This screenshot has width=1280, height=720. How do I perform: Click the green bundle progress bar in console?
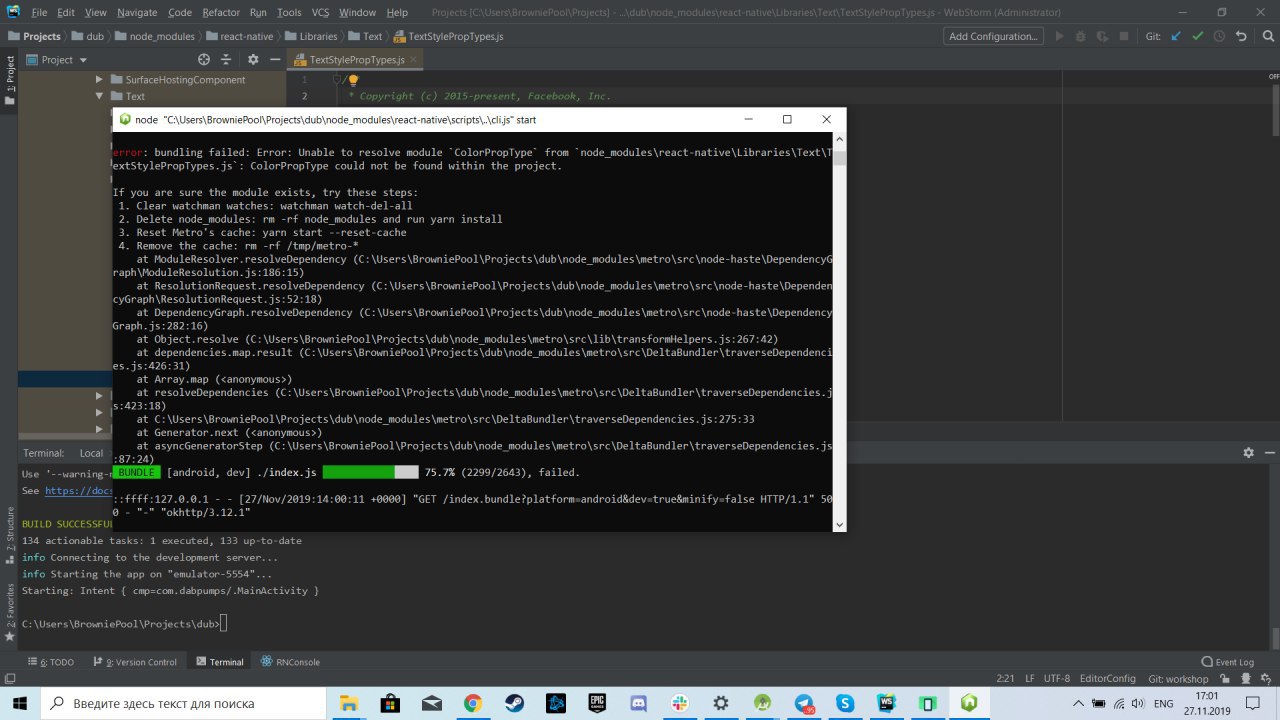370,472
